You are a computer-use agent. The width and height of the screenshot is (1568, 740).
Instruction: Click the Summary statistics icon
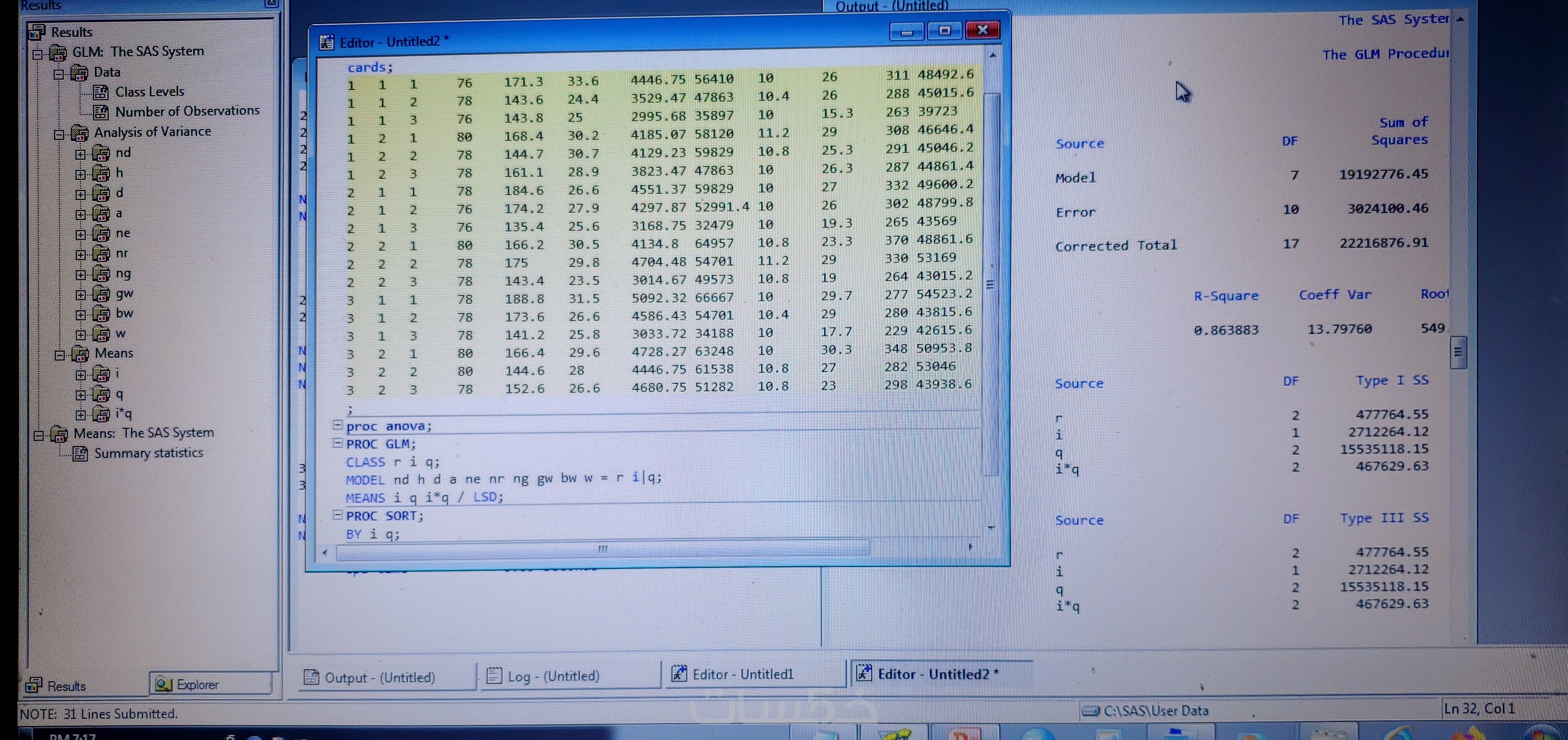pos(80,454)
